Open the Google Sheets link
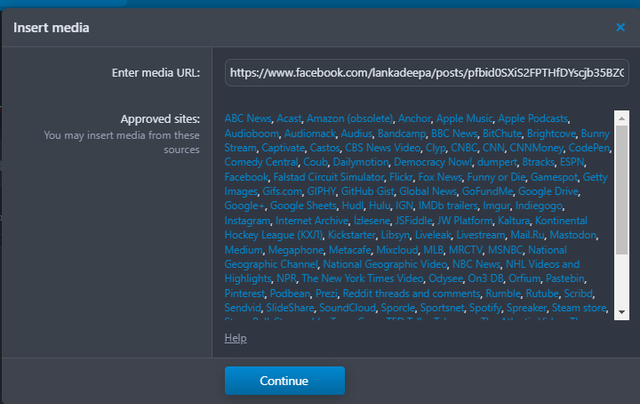 [x=303, y=206]
